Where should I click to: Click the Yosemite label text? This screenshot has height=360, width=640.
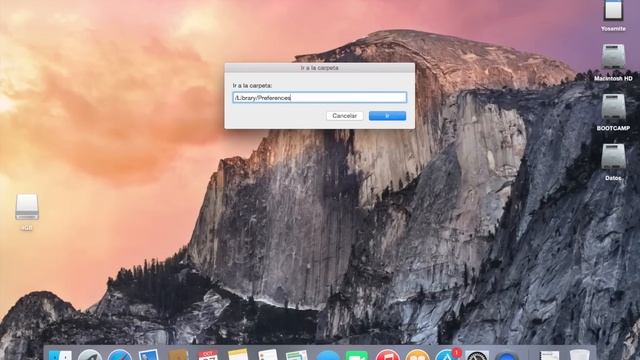point(613,29)
